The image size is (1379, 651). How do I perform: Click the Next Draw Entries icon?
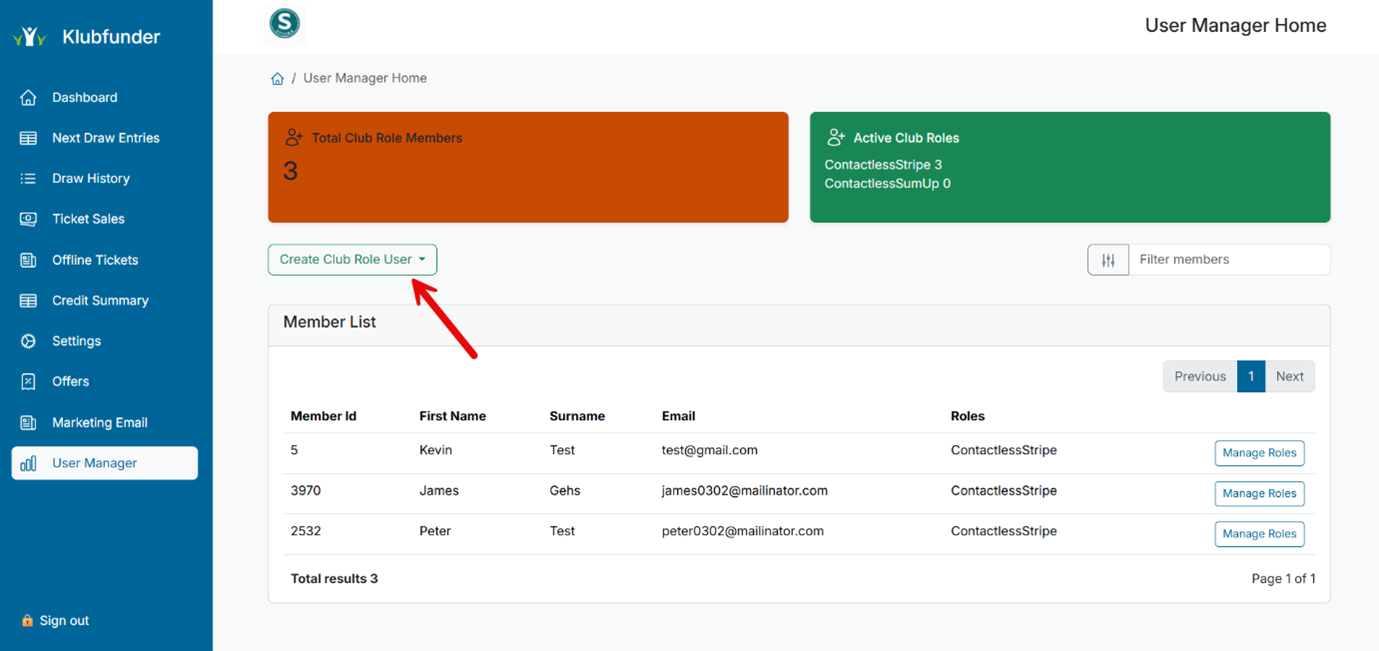click(x=28, y=138)
